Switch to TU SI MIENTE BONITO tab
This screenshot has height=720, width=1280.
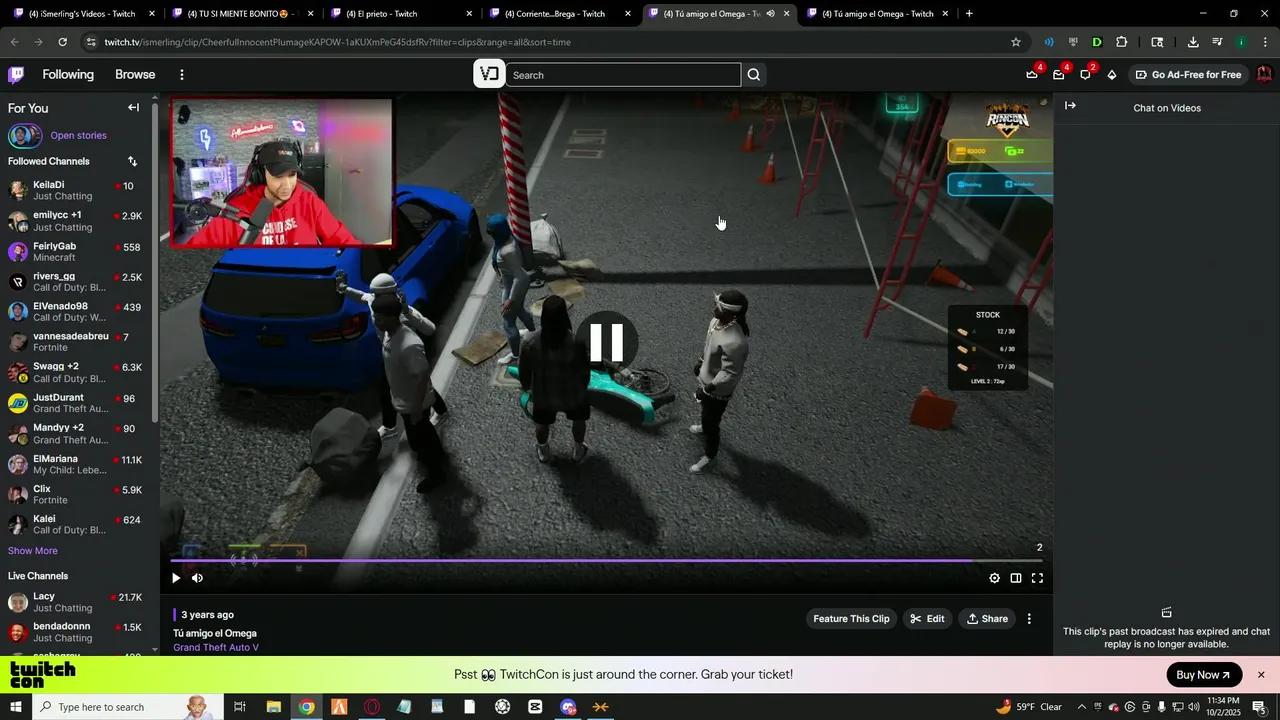tap(241, 14)
